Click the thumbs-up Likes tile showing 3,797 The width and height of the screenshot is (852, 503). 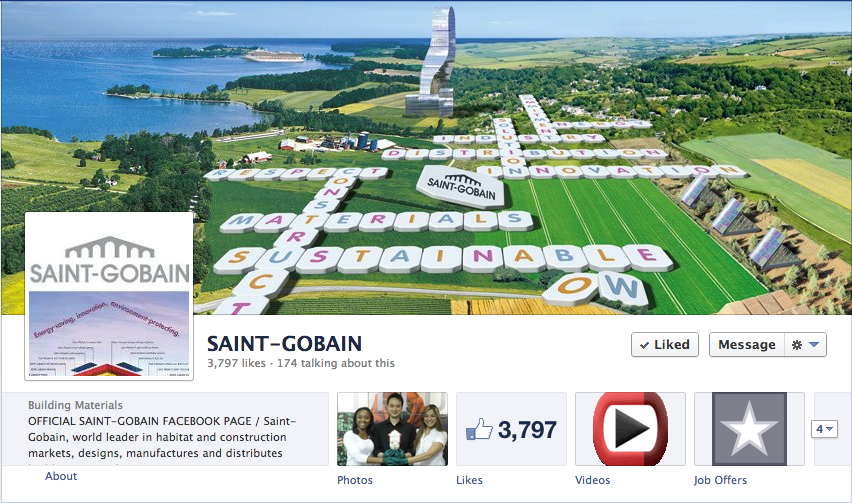coord(511,429)
